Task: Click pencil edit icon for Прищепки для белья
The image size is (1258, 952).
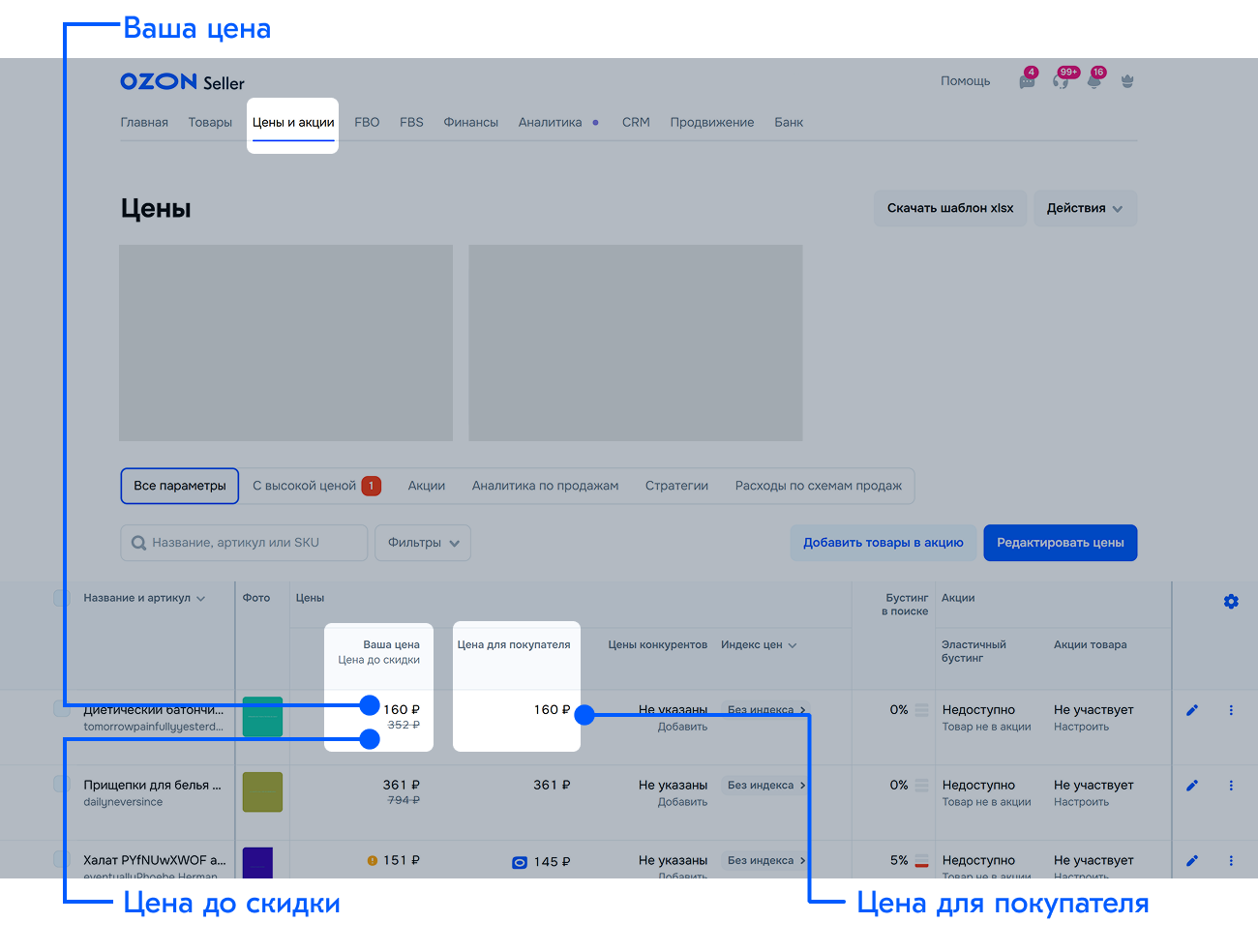Action: point(1192,786)
